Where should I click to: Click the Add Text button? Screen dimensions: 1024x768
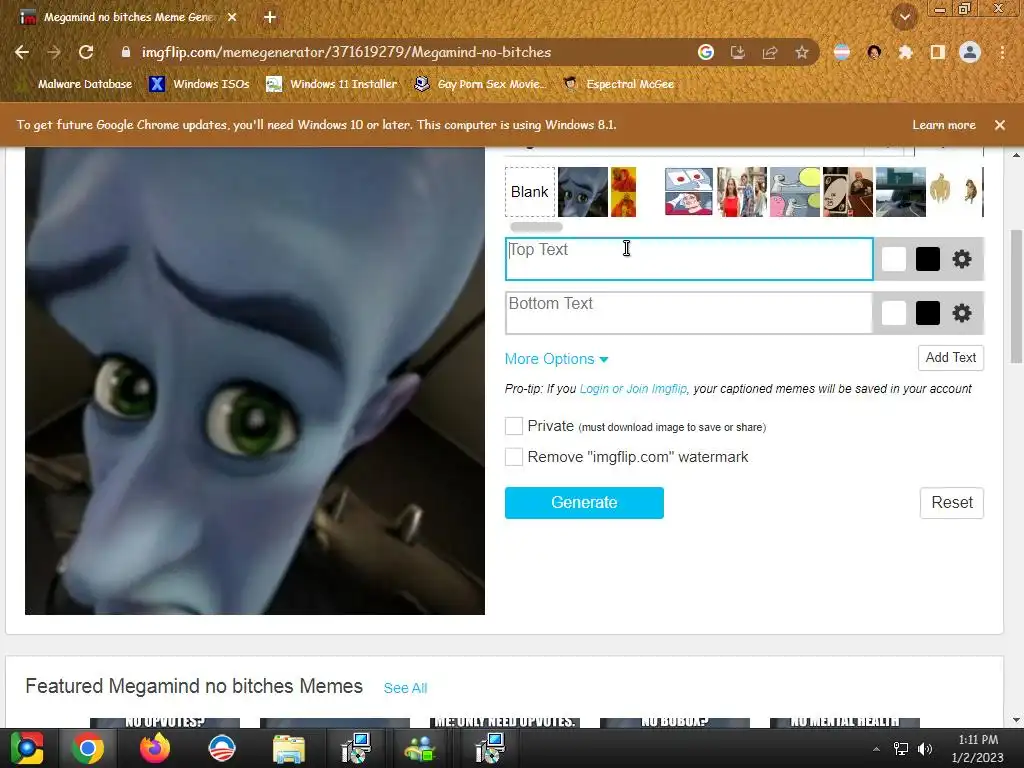(x=951, y=358)
